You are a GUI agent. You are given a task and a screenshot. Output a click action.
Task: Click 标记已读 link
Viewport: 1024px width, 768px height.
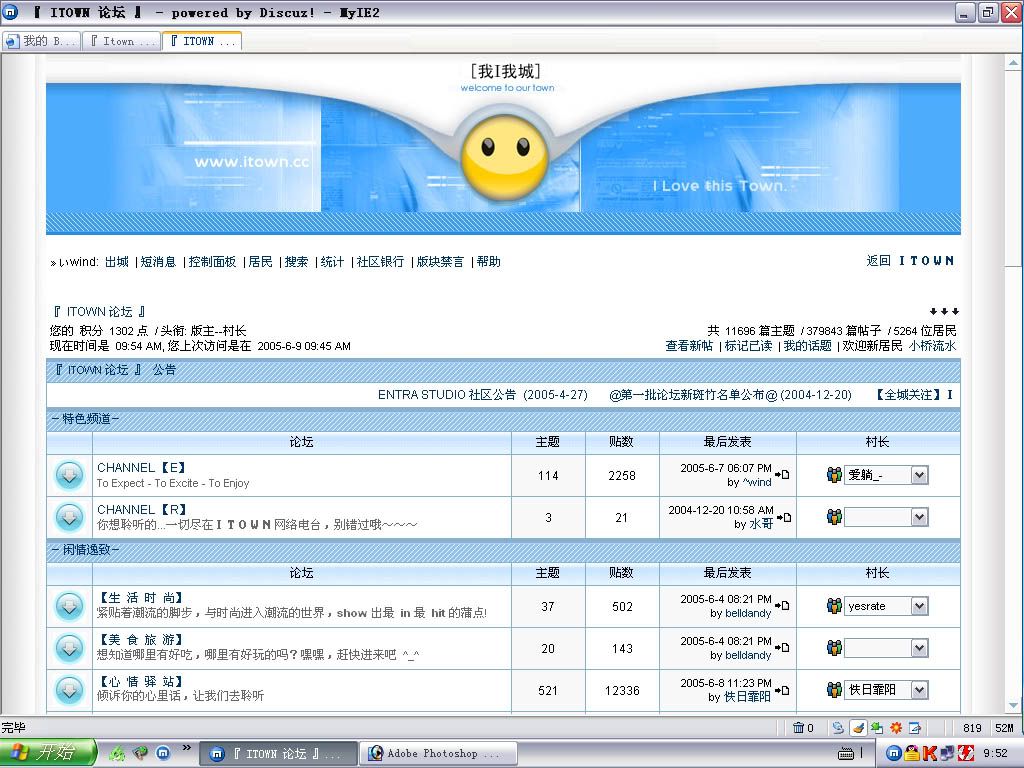point(748,346)
